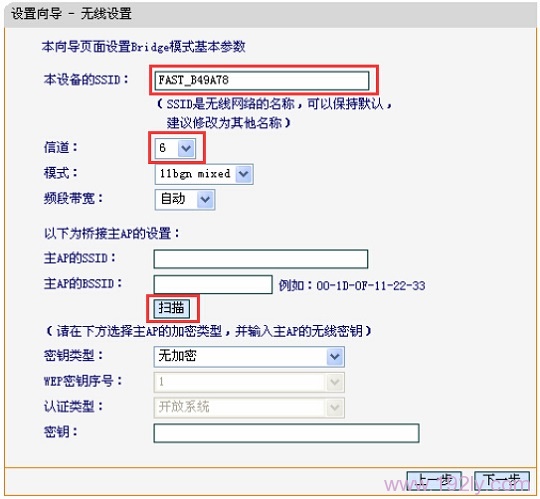Click the disabled WEP密钥序号 dropdown
Screen dimensions: 540x499
click(249, 382)
